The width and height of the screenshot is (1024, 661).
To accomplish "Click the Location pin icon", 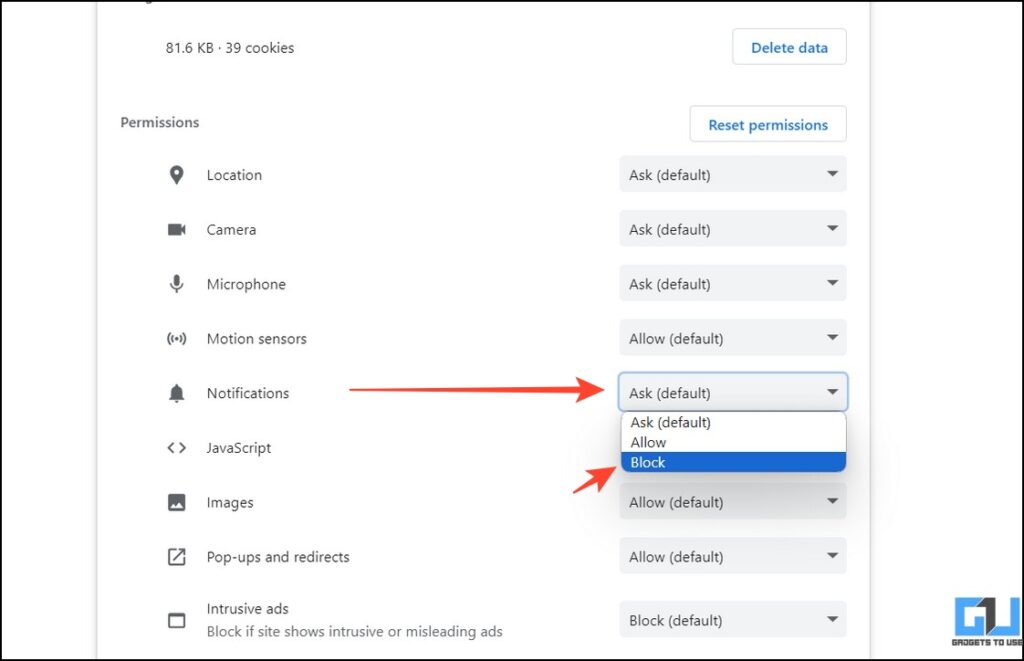I will (x=176, y=174).
